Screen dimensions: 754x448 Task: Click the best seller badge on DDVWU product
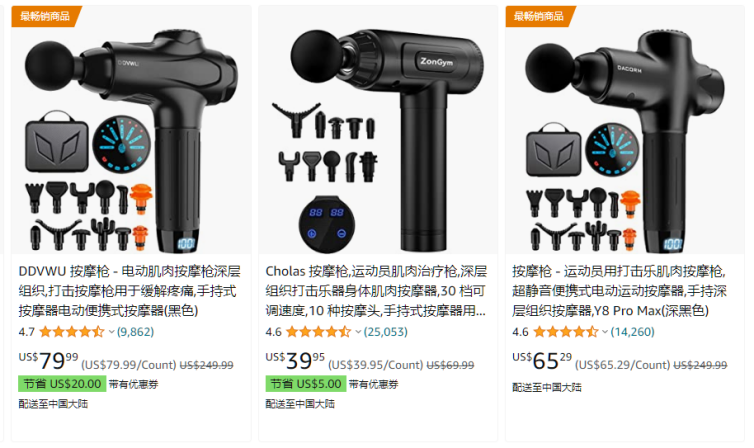click(46, 16)
